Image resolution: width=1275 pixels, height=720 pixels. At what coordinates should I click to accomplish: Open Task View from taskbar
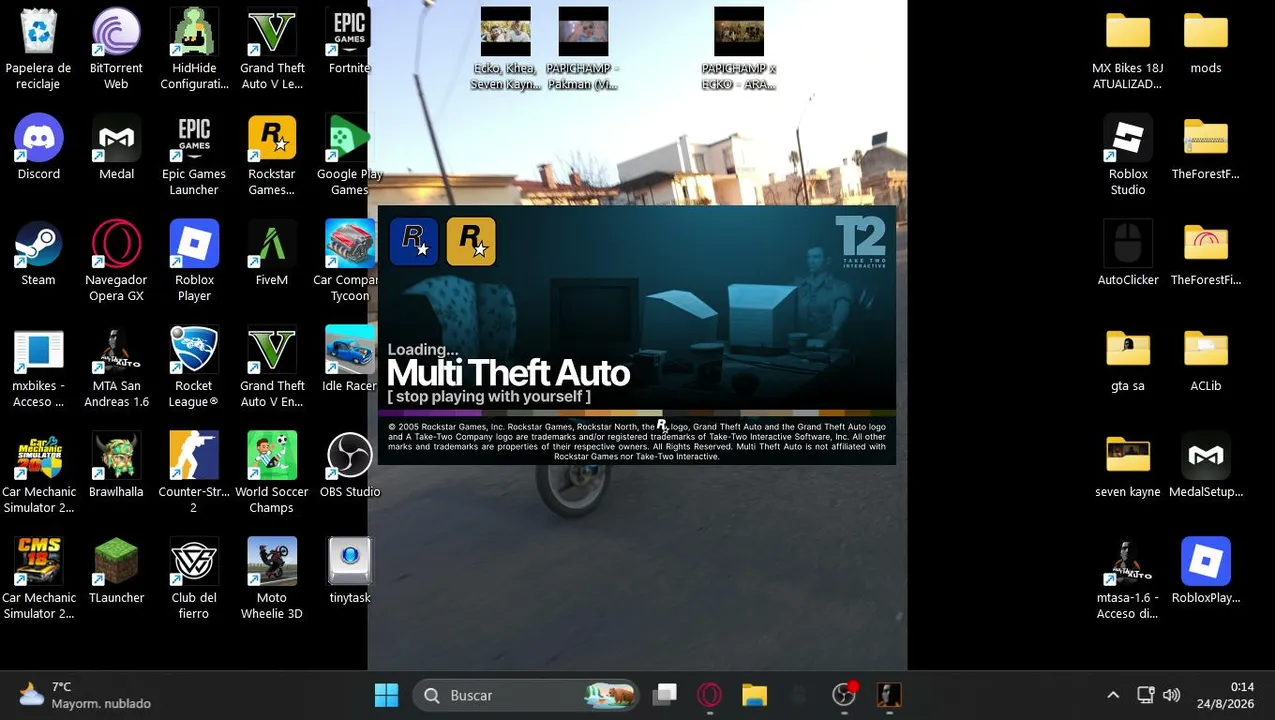click(x=665, y=695)
